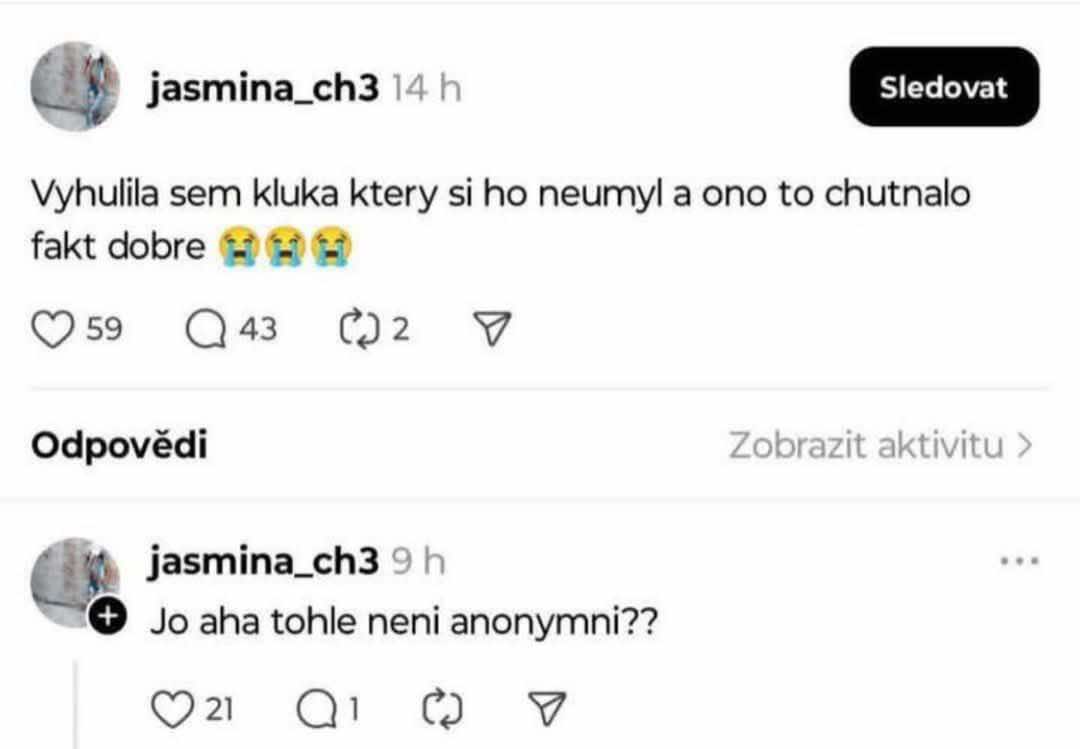This screenshot has width=1080, height=749.
Task: Open jasmina_ch3 username on the main post
Action: 264,88
